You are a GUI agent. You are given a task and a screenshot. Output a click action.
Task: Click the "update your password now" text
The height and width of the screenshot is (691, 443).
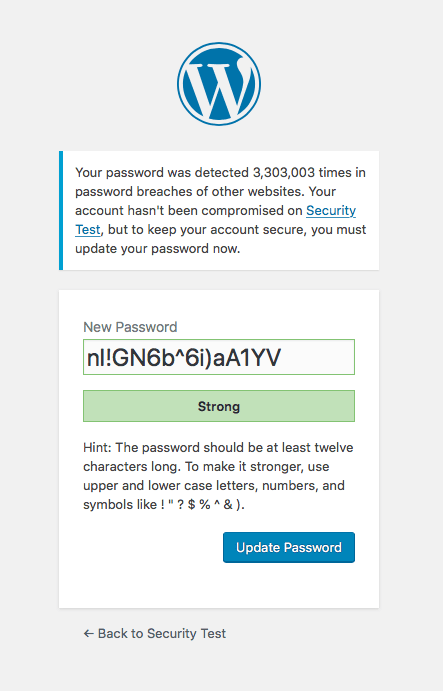[x=157, y=249]
